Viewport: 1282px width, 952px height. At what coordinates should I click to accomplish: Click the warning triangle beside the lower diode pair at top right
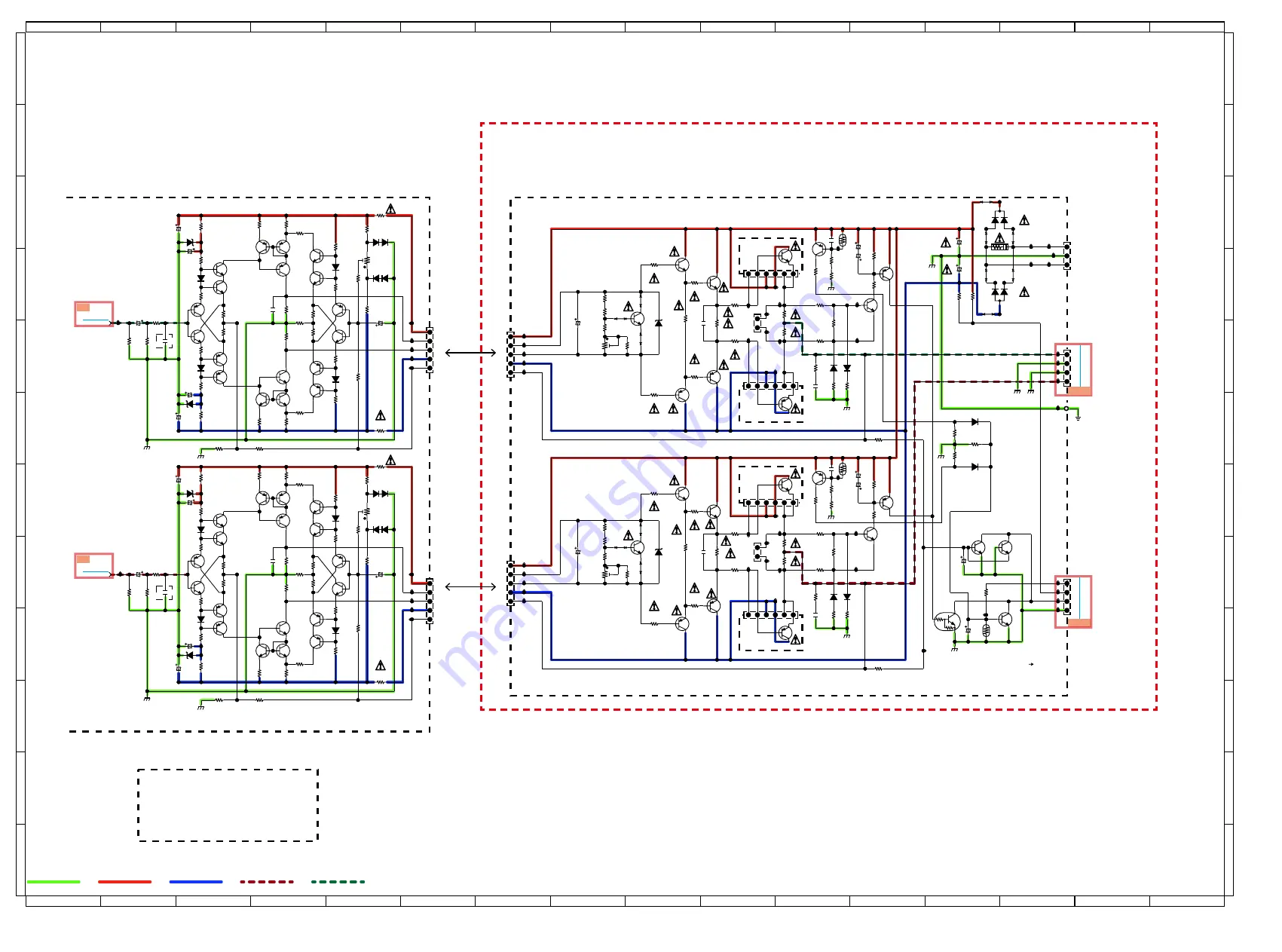click(x=1024, y=292)
